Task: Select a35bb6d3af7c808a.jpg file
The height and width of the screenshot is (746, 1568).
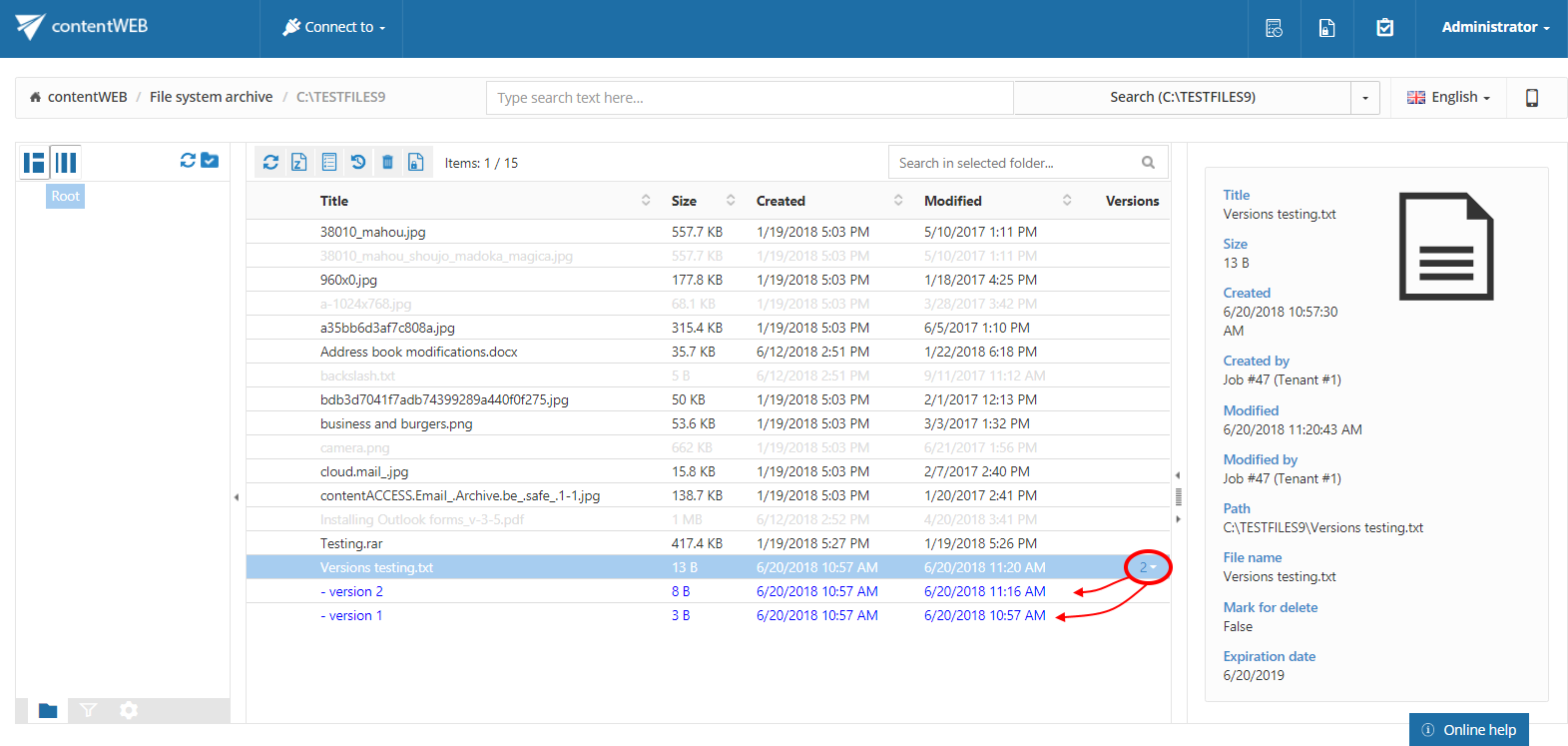Action: 709,328
